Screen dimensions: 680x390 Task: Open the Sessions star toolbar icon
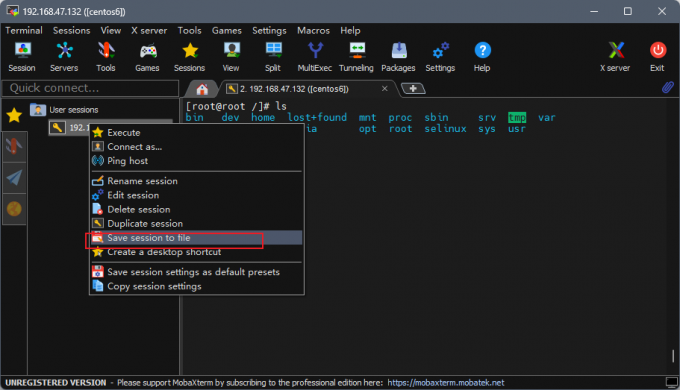tap(190, 57)
